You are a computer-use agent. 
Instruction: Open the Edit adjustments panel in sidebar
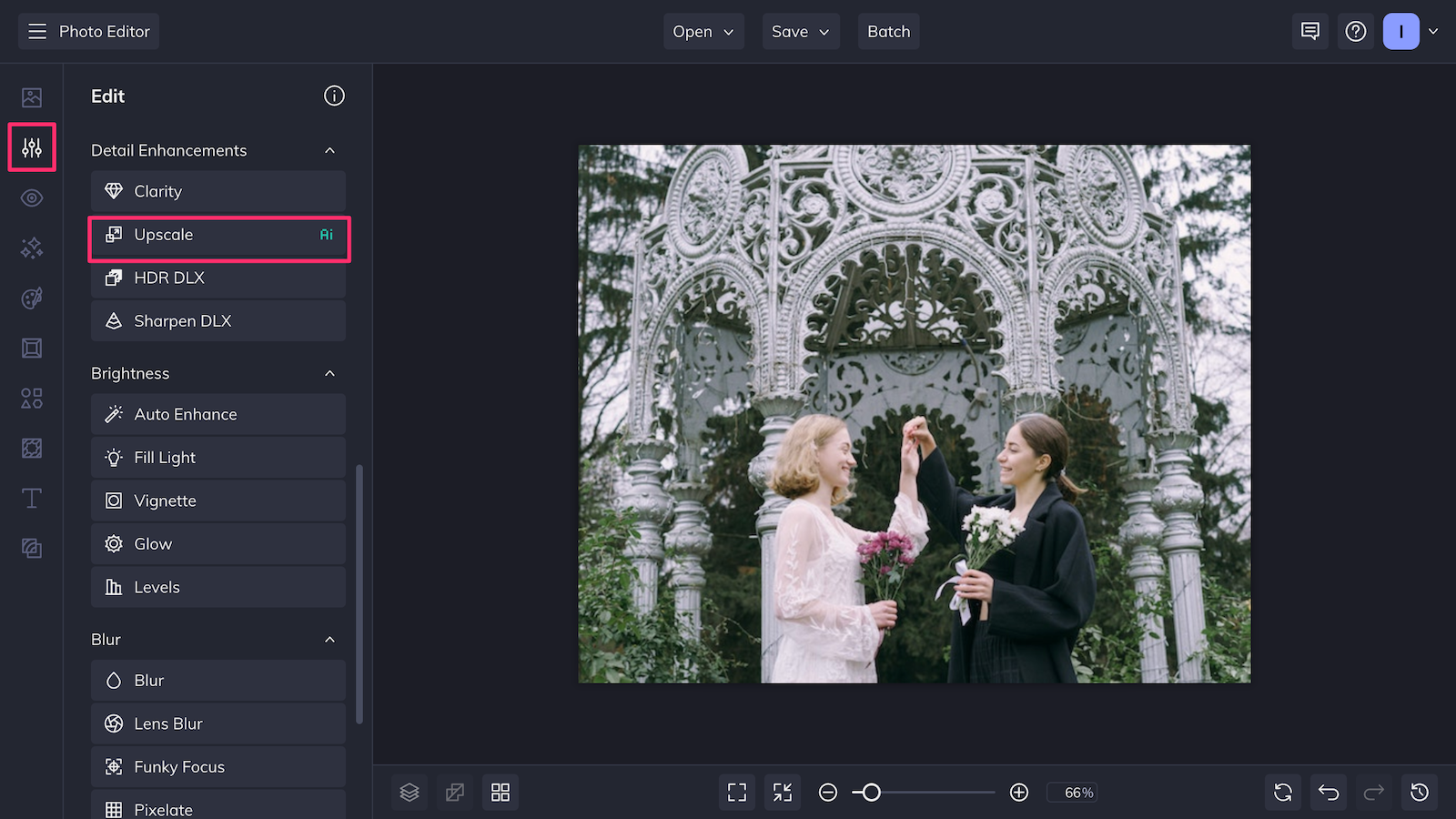click(31, 147)
